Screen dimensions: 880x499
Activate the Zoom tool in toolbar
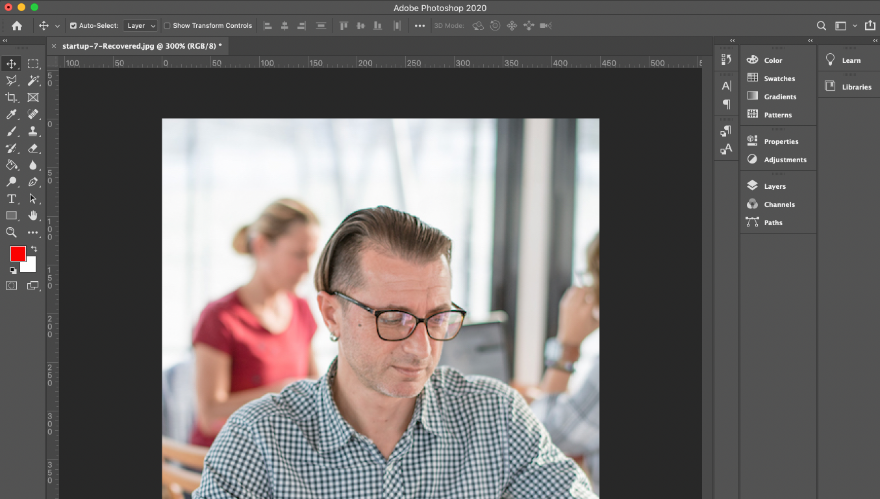coord(12,232)
